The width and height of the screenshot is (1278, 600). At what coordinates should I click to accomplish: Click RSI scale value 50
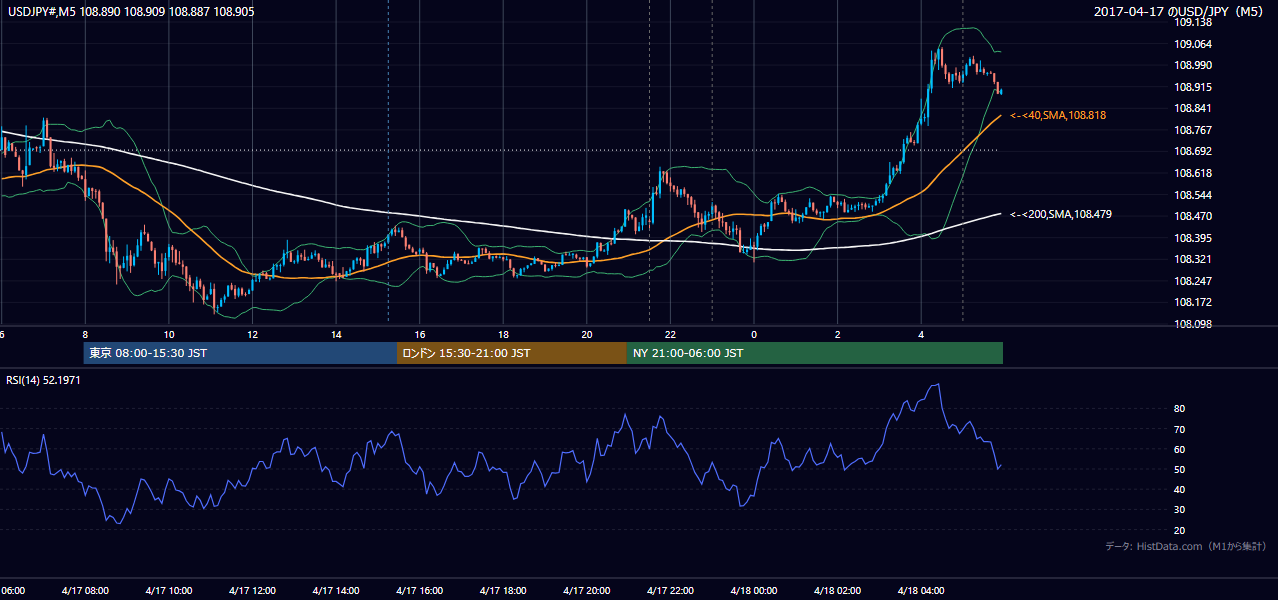pos(1180,469)
